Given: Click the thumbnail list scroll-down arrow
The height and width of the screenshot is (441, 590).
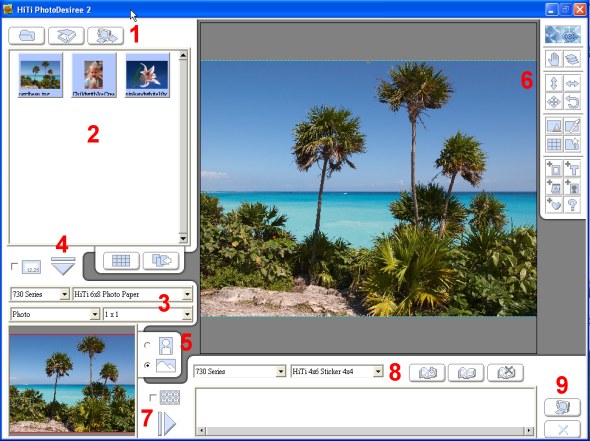Looking at the screenshot, I should (x=183, y=238).
